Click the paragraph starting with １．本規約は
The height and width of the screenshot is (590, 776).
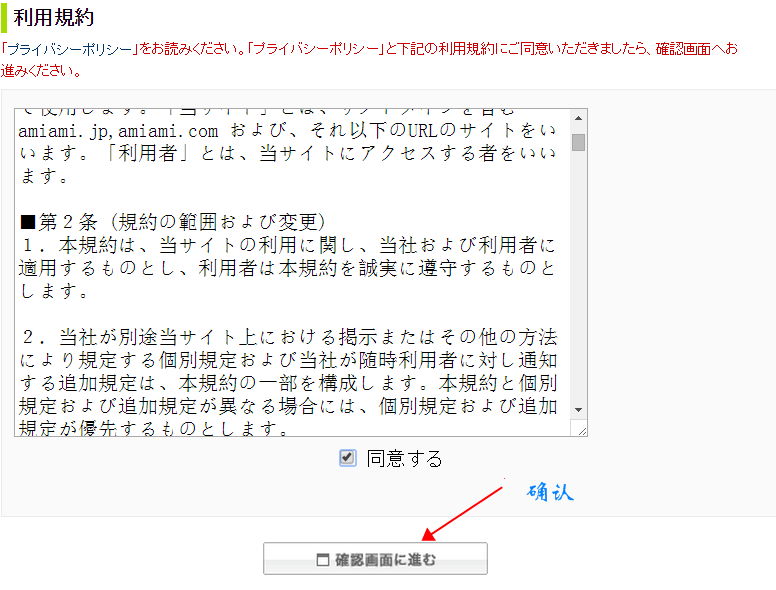(288, 268)
